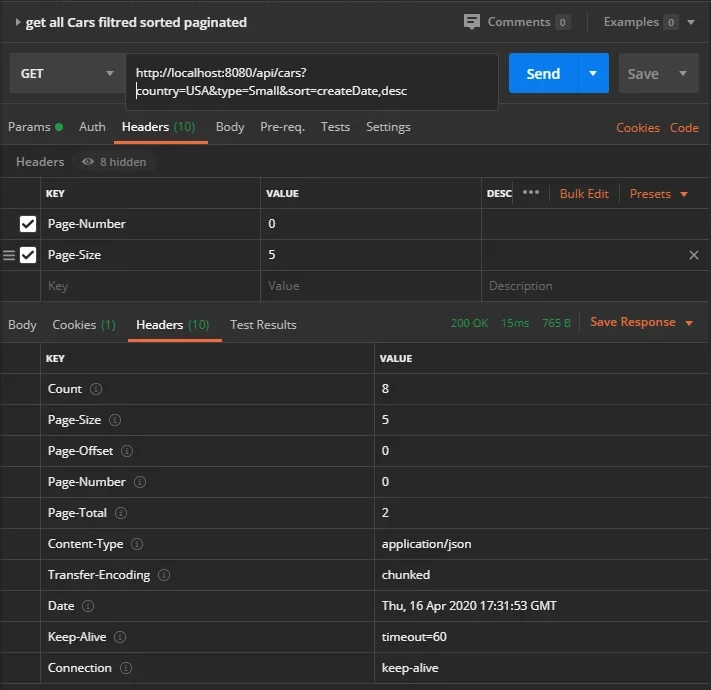Click the 15ms response time
This screenshot has height=690, width=711.
(x=515, y=323)
